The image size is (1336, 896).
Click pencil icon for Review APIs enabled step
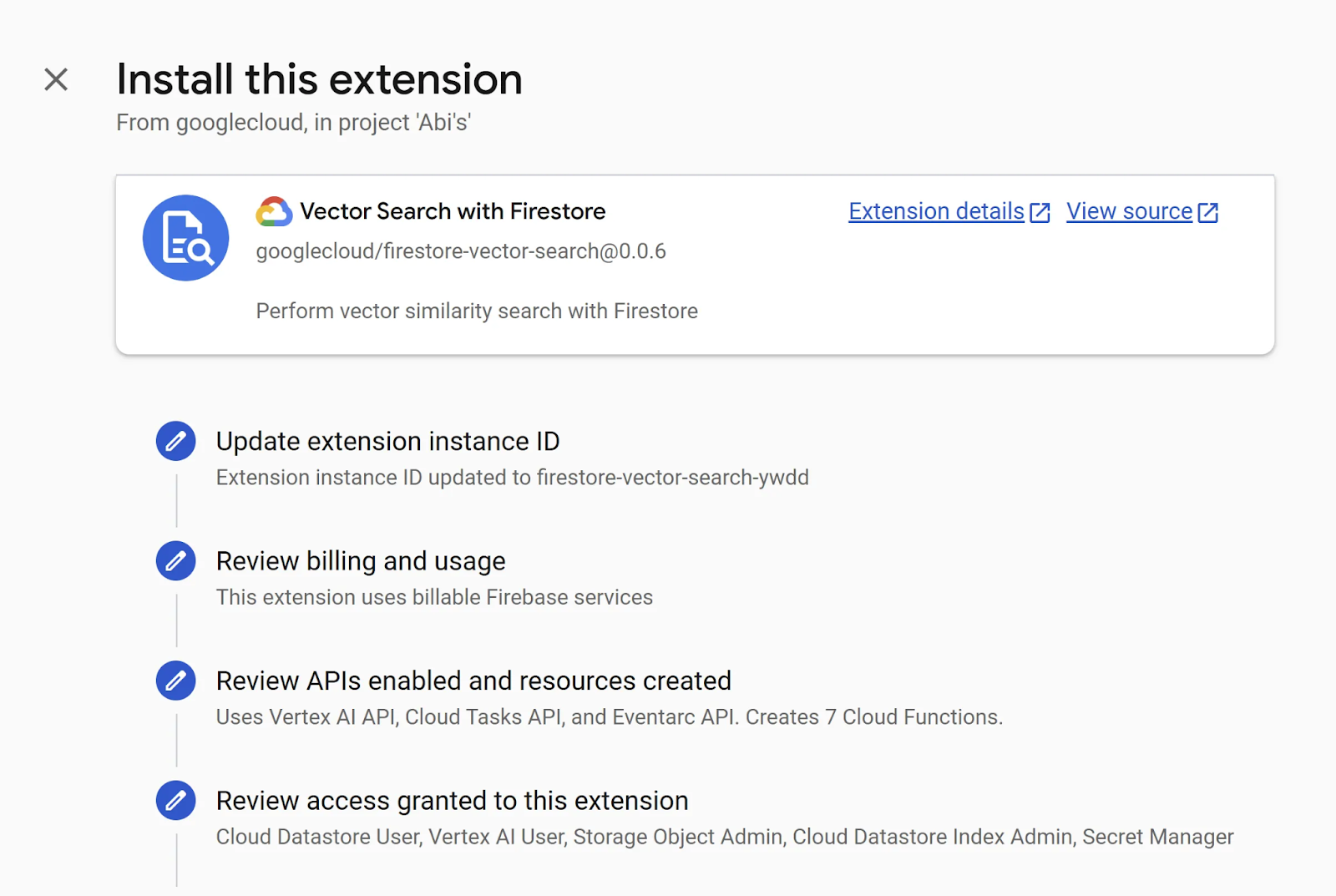[x=176, y=681]
